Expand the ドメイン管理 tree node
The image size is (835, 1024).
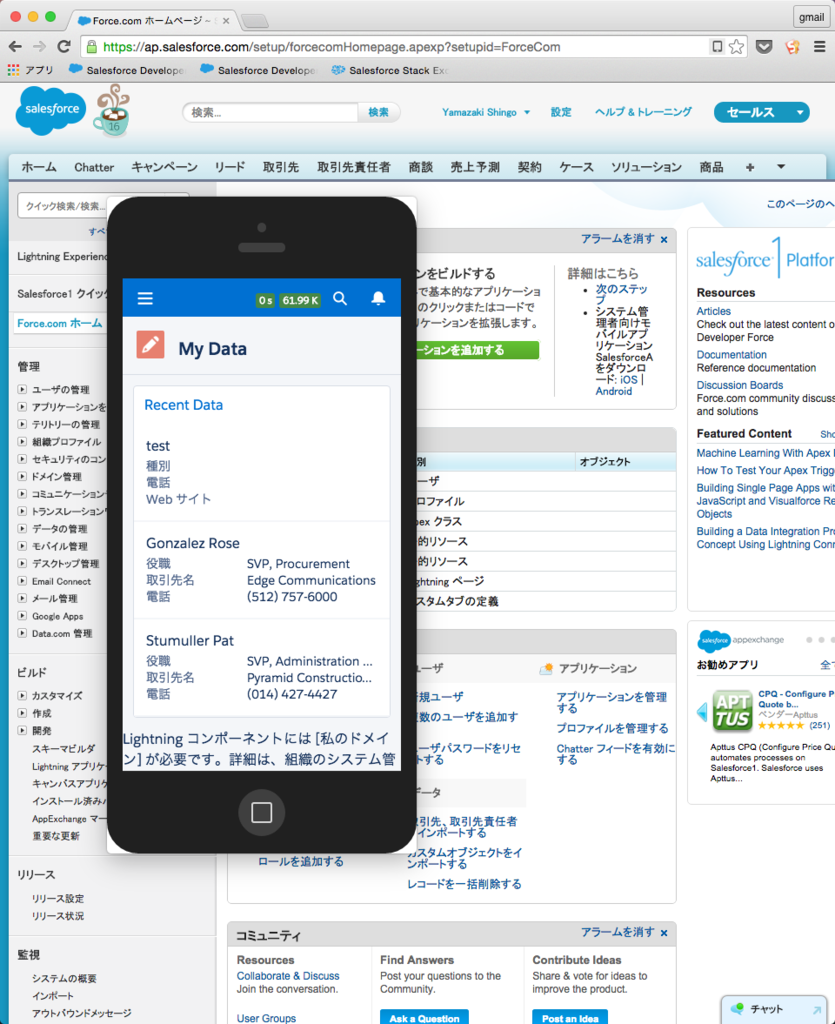(x=22, y=476)
